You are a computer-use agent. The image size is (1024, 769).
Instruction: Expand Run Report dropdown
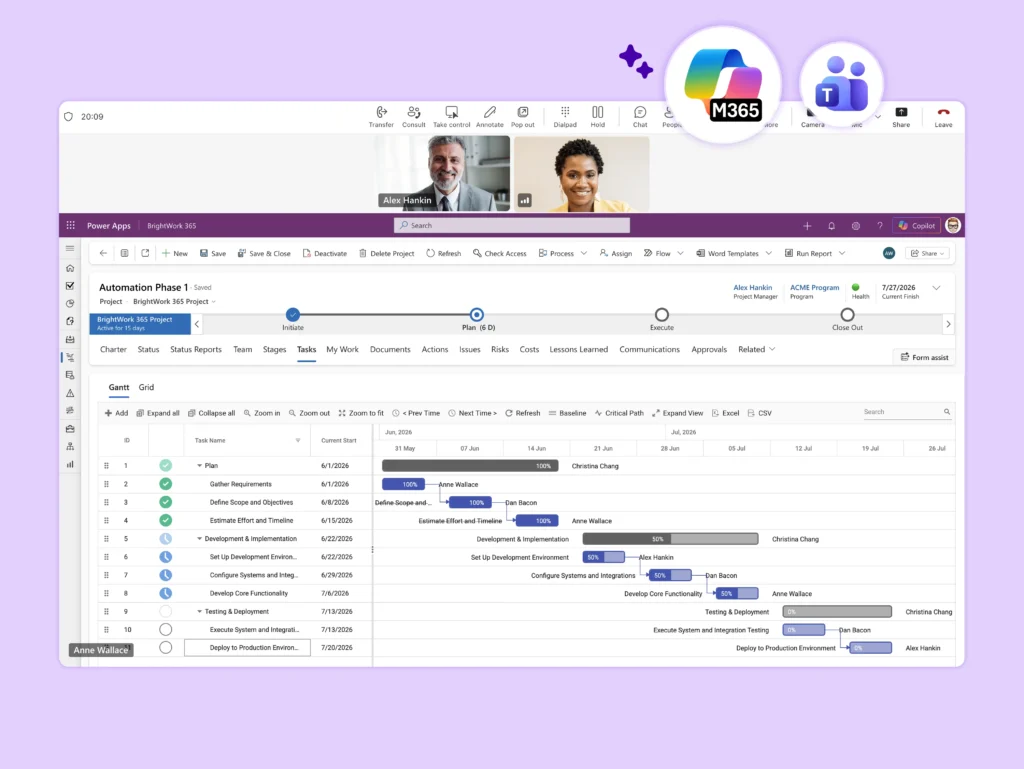click(842, 253)
